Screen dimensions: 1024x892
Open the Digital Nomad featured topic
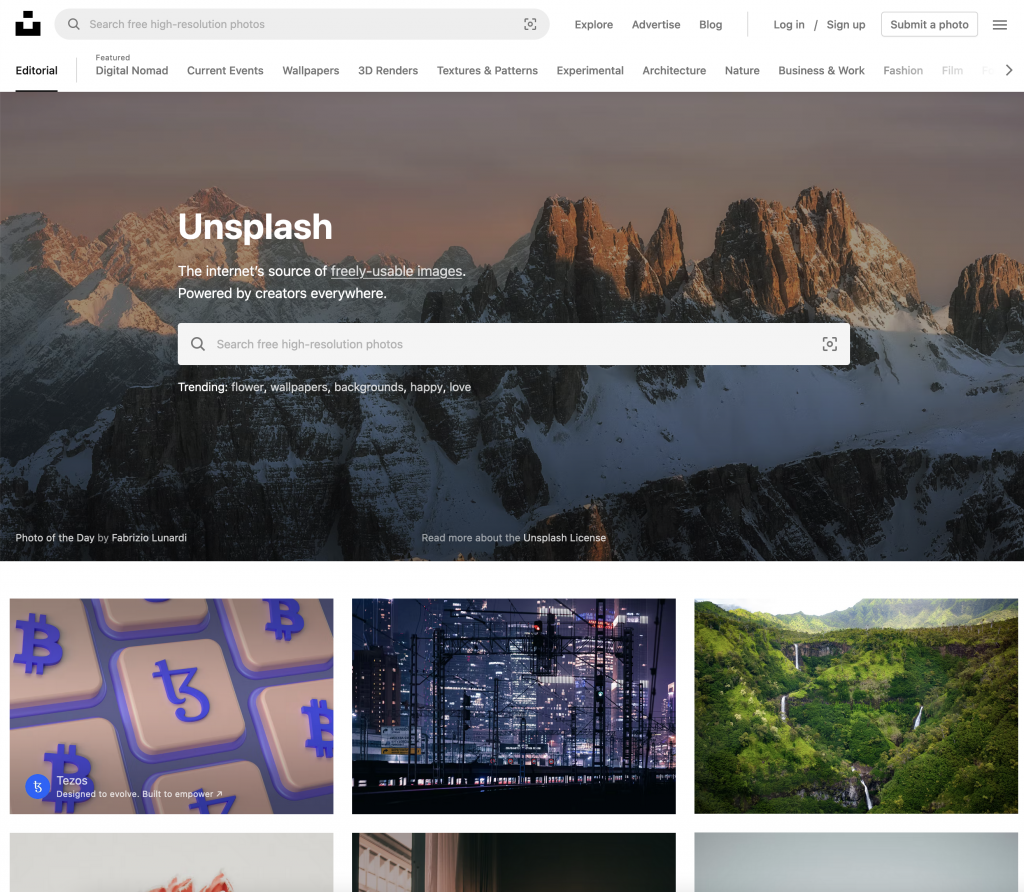pyautogui.click(x=132, y=71)
